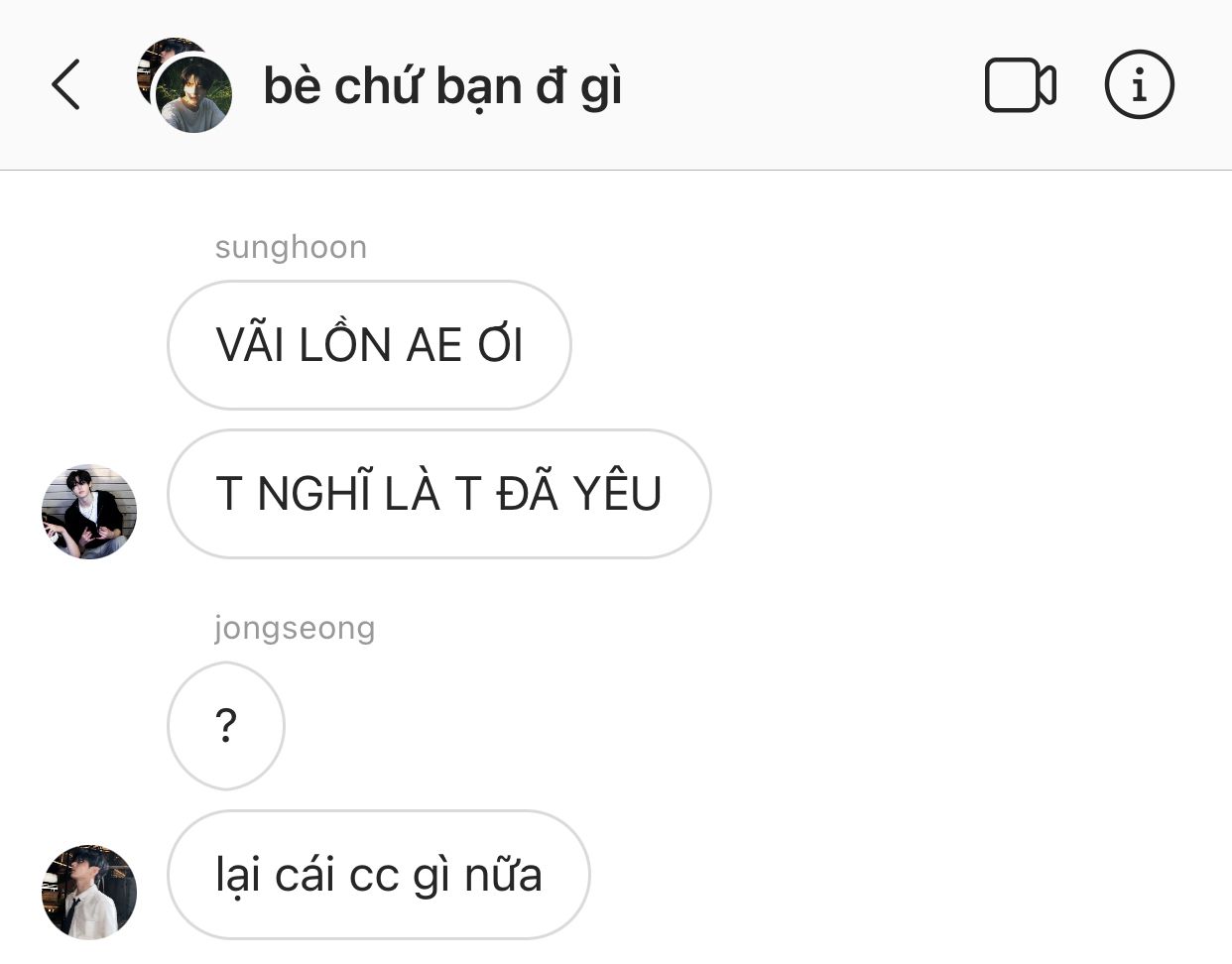
Task: Tap the sunghoon sender name label
Action: tap(291, 247)
